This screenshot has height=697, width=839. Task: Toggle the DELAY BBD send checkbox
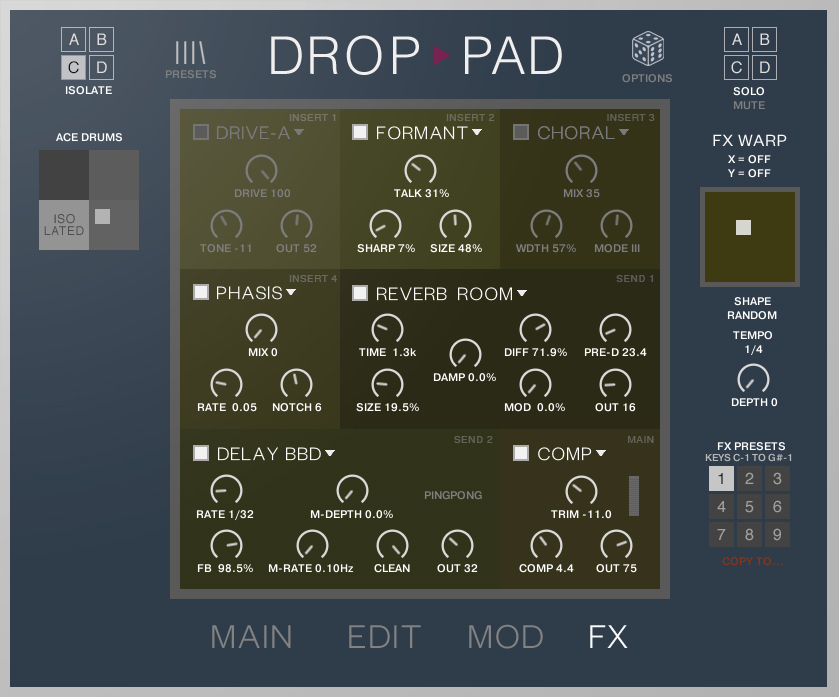pos(201,453)
